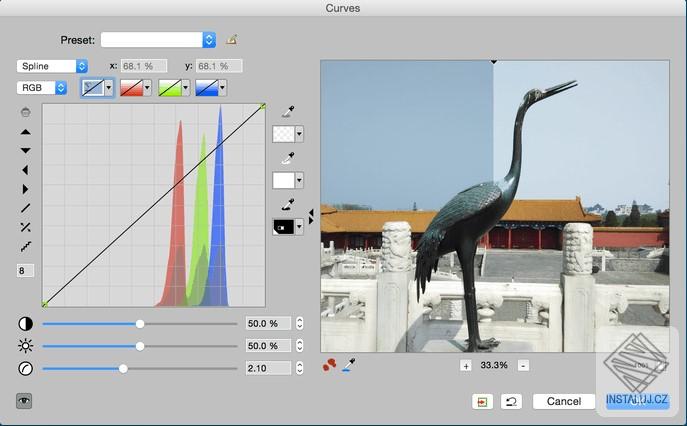This screenshot has width=687, height=426.
Task: Click the contrast slider handle
Action: tap(140, 324)
